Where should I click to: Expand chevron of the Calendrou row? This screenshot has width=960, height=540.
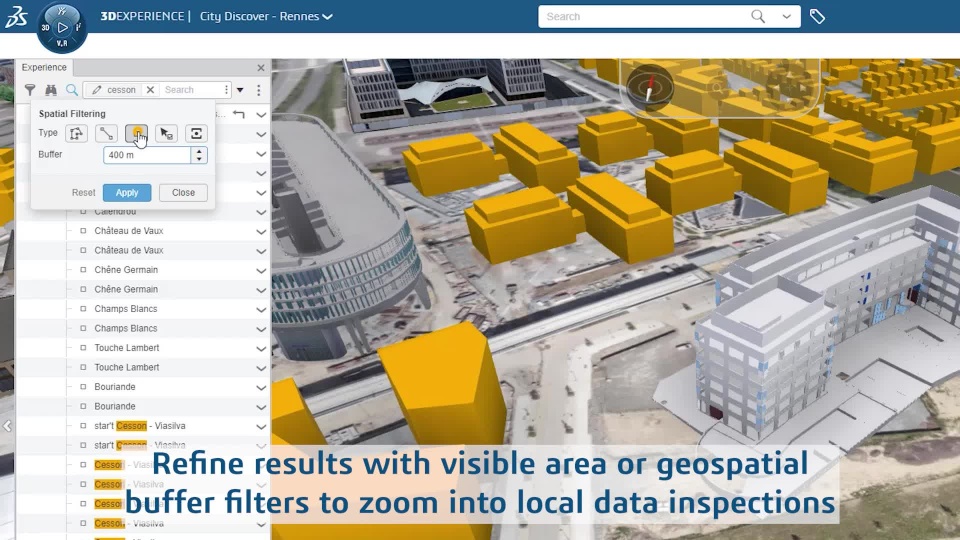tap(261, 212)
